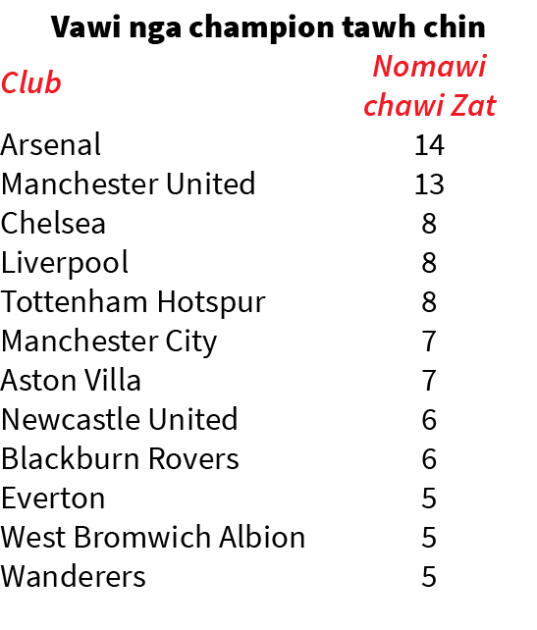Click the Newcastle United entry
Viewport: 537px width, 630px height.
[x=120, y=419]
